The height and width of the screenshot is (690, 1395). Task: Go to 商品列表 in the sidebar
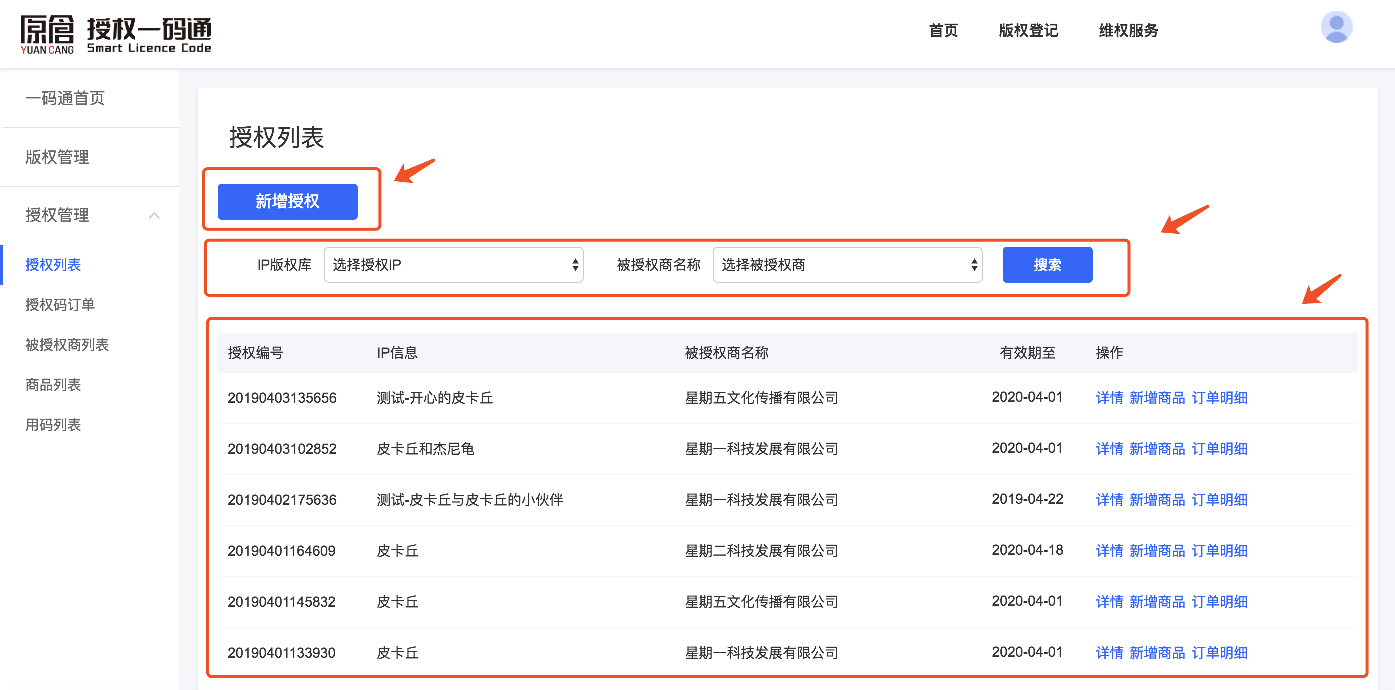(53, 385)
